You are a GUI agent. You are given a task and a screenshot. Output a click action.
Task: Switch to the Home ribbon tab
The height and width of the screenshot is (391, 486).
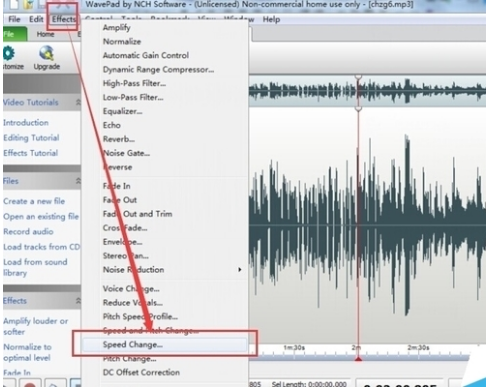[x=45, y=34]
